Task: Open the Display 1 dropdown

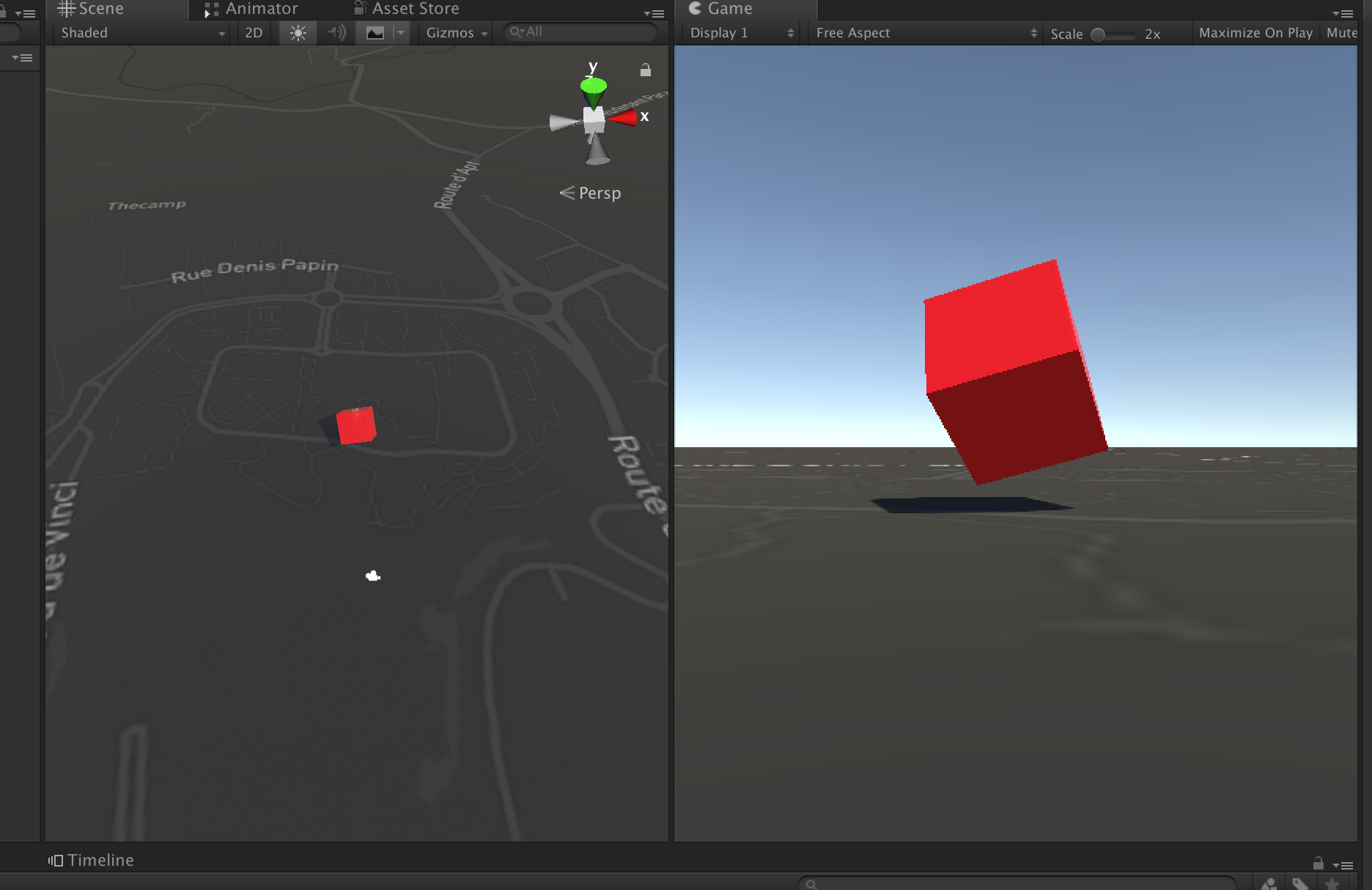Action: pyautogui.click(x=742, y=33)
